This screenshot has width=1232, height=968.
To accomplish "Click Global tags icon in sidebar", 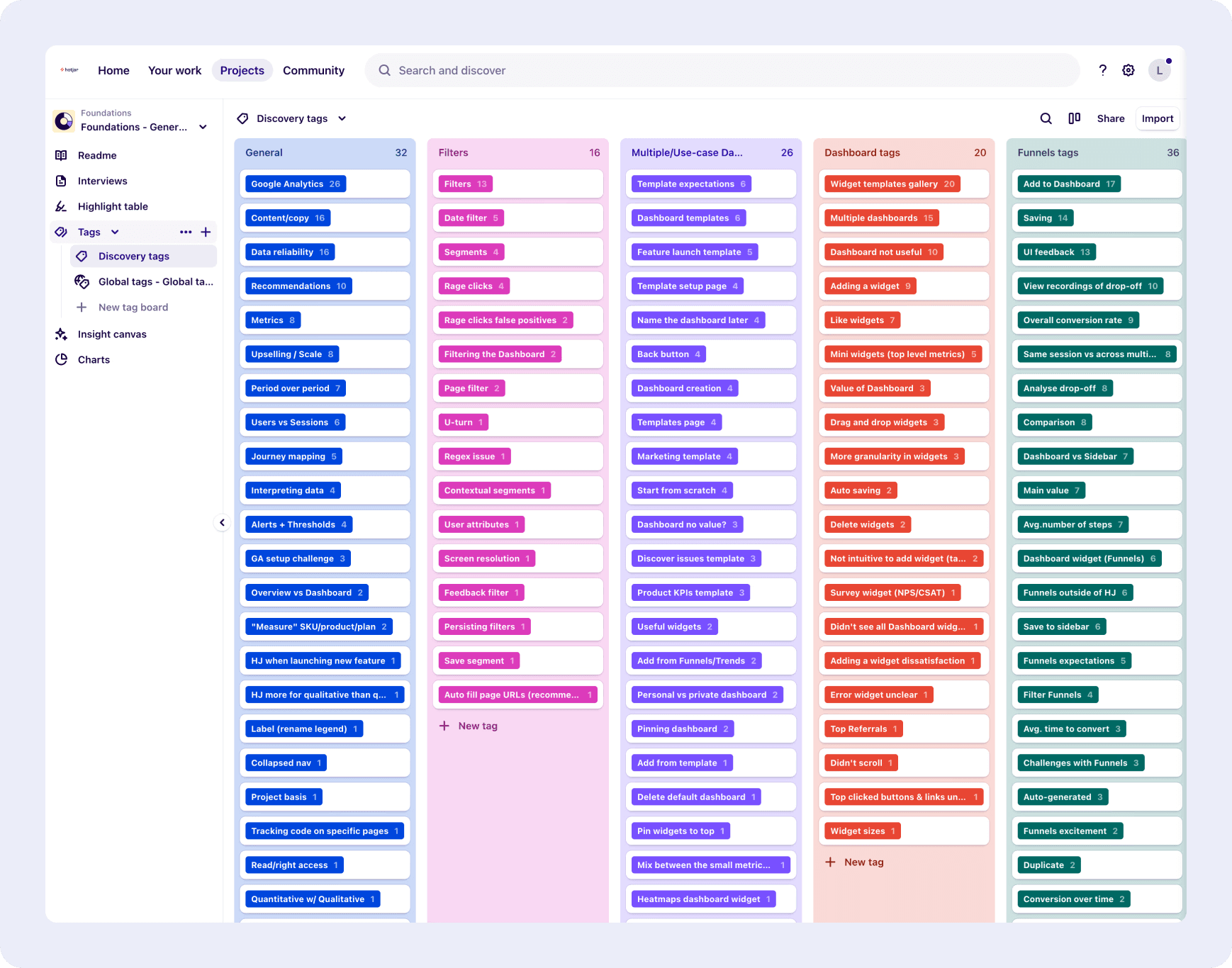I will click(82, 281).
